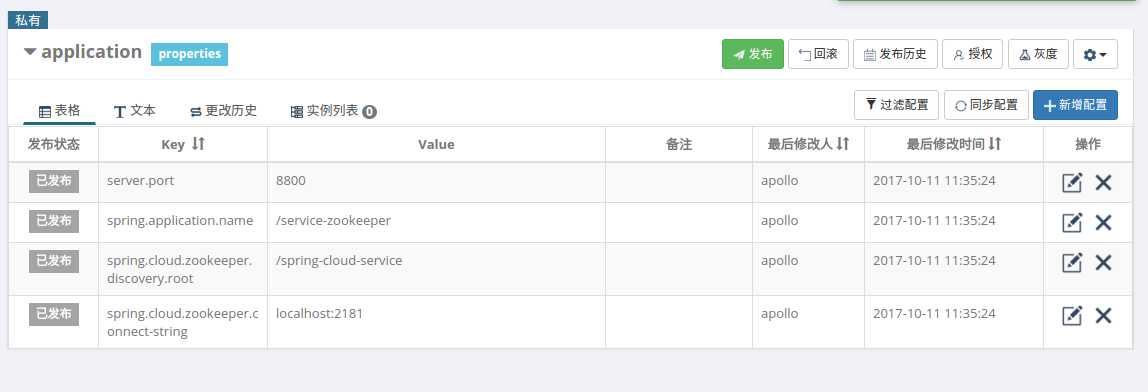
Task: Click the 过滤配置 filter config button
Action: coord(896,105)
